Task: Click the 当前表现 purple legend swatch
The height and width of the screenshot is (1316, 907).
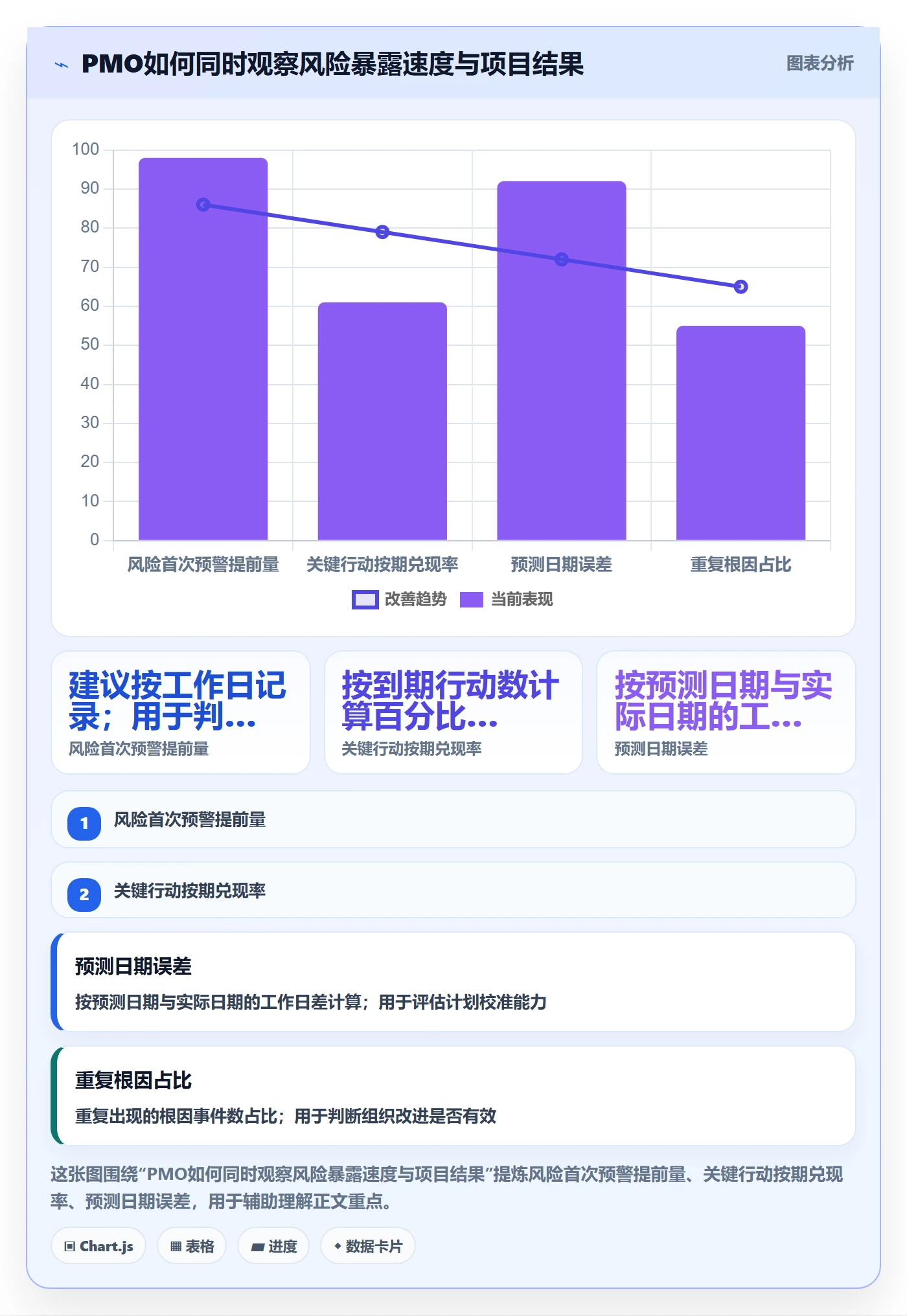Action: (472, 600)
